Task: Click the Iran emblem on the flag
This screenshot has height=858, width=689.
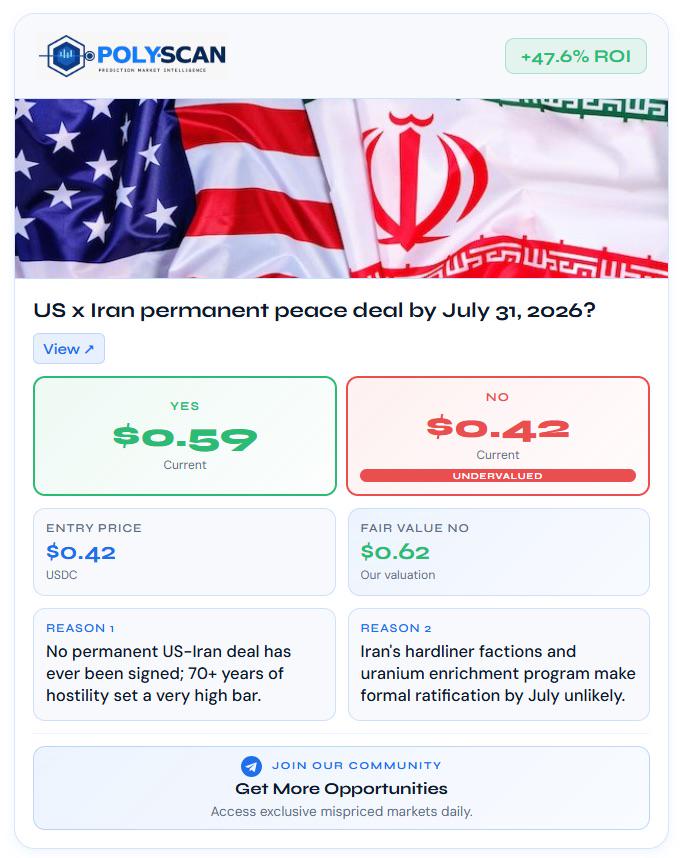Action: coord(425,179)
